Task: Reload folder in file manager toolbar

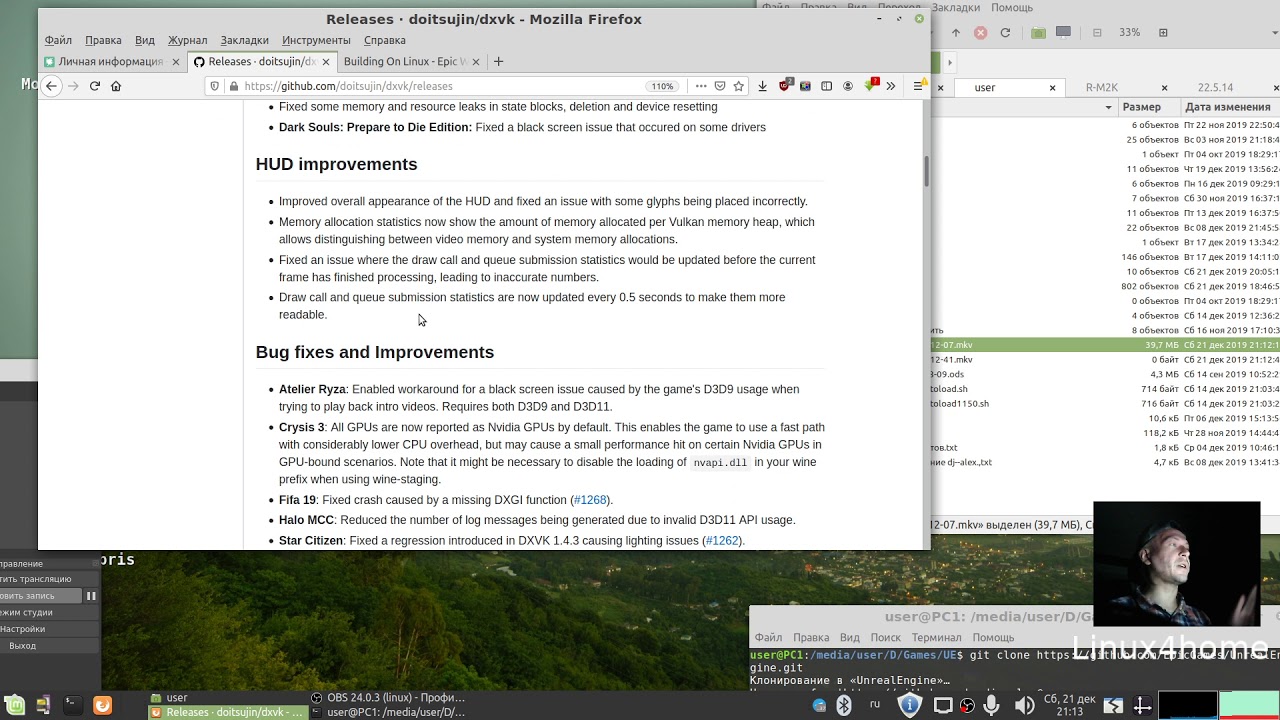Action: coord(1005,33)
